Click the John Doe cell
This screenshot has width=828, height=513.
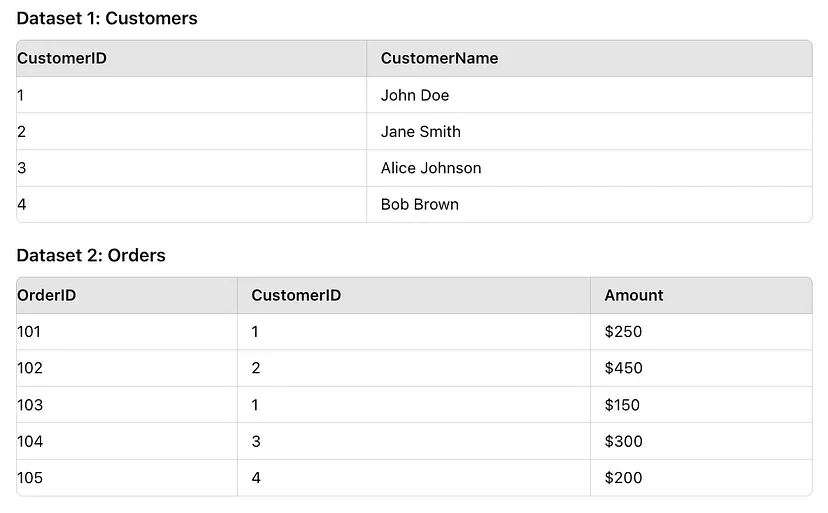point(415,95)
